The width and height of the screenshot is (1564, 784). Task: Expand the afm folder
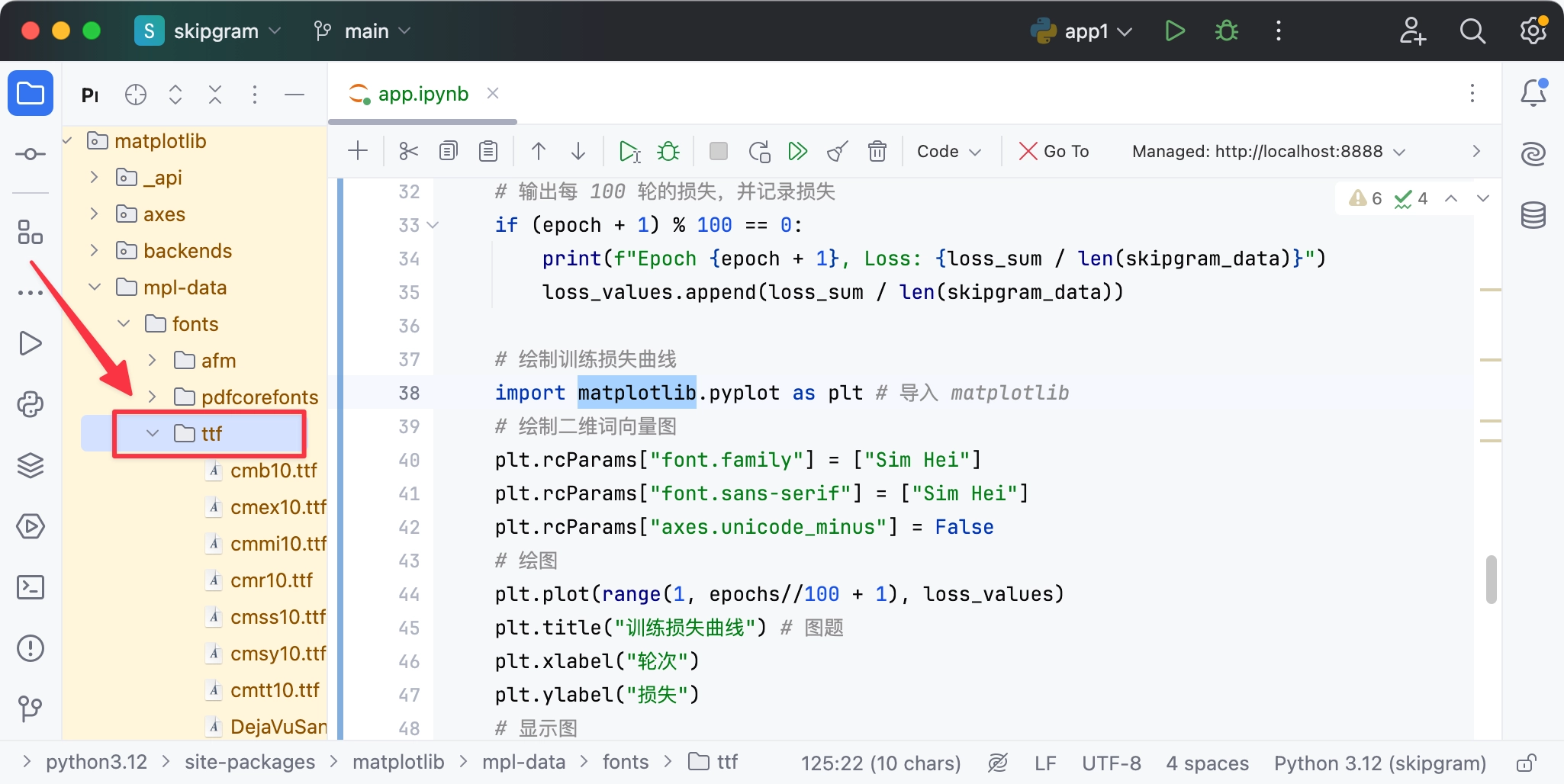point(152,360)
